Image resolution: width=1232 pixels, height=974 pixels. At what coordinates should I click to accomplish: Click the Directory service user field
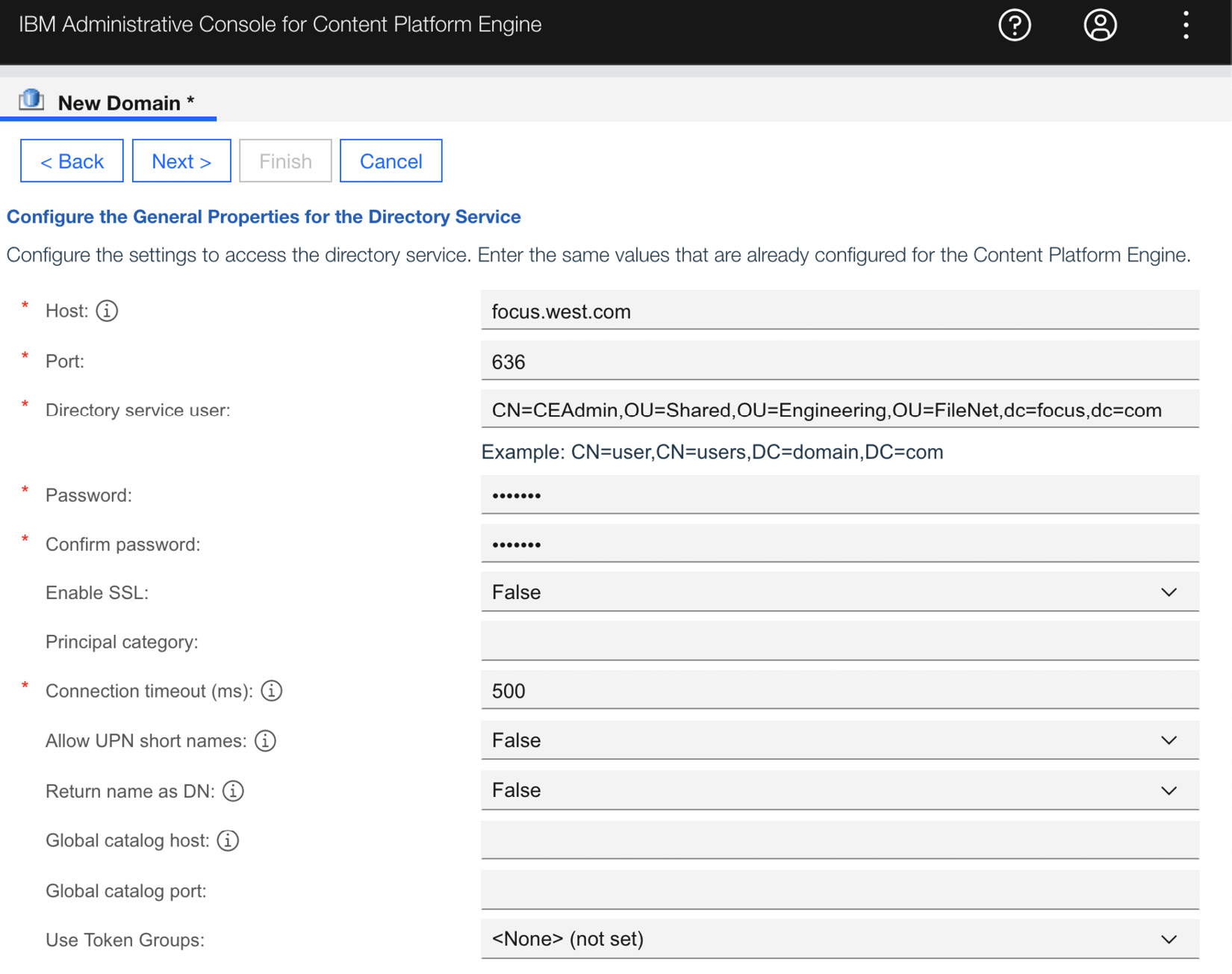[x=840, y=409]
